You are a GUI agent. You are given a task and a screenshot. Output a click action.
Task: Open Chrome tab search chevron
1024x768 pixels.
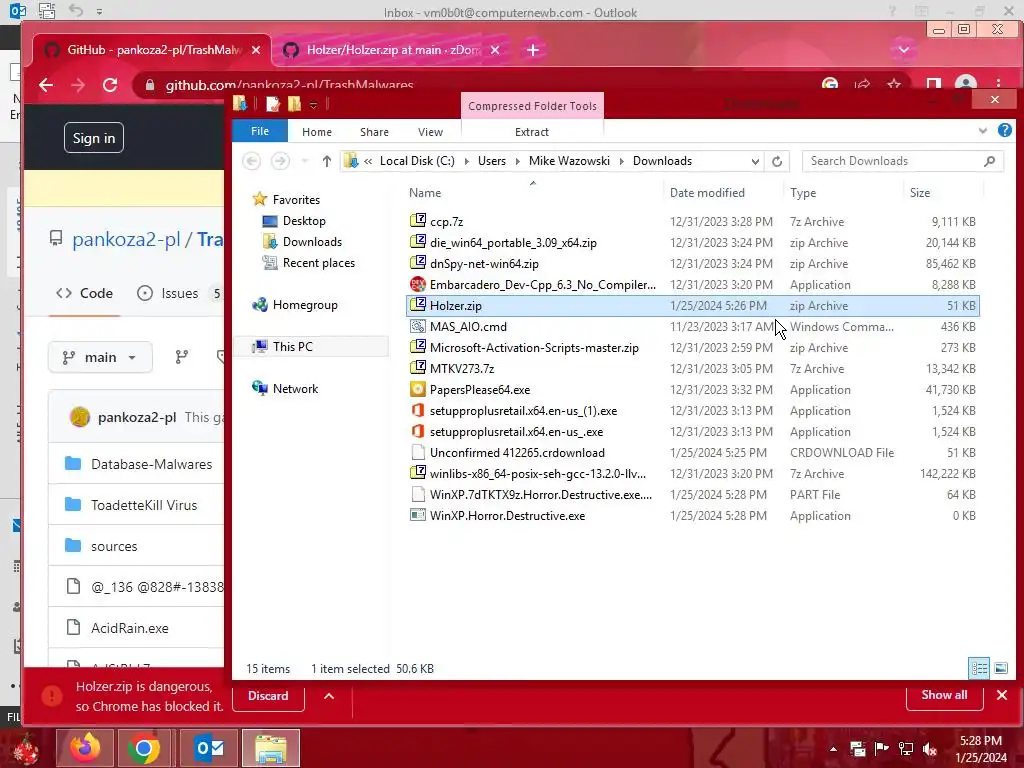click(x=904, y=50)
